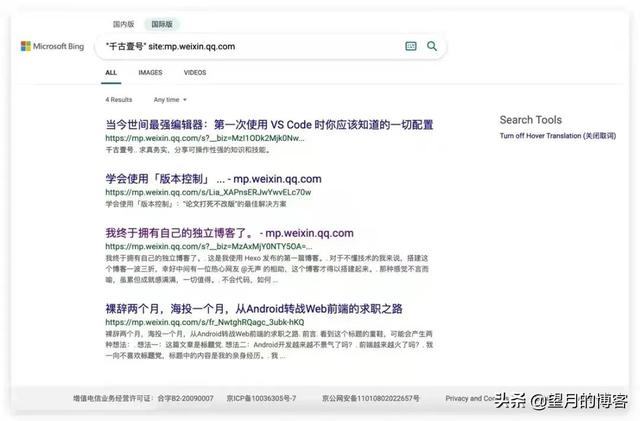Screen dimensions: 640x421
Task: Select the ALL results tab
Action: tap(111, 73)
